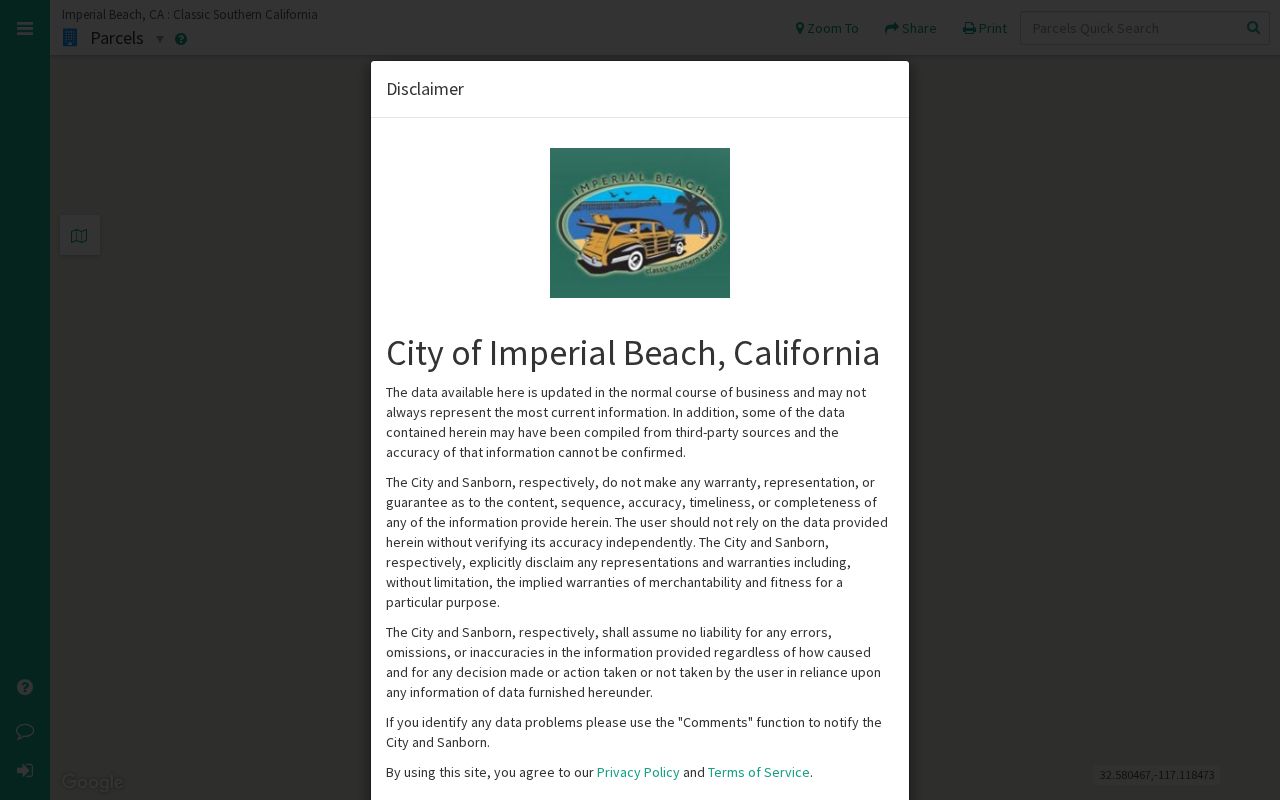The width and height of the screenshot is (1280, 800).
Task: Open the Zoom To tool
Action: tap(827, 28)
